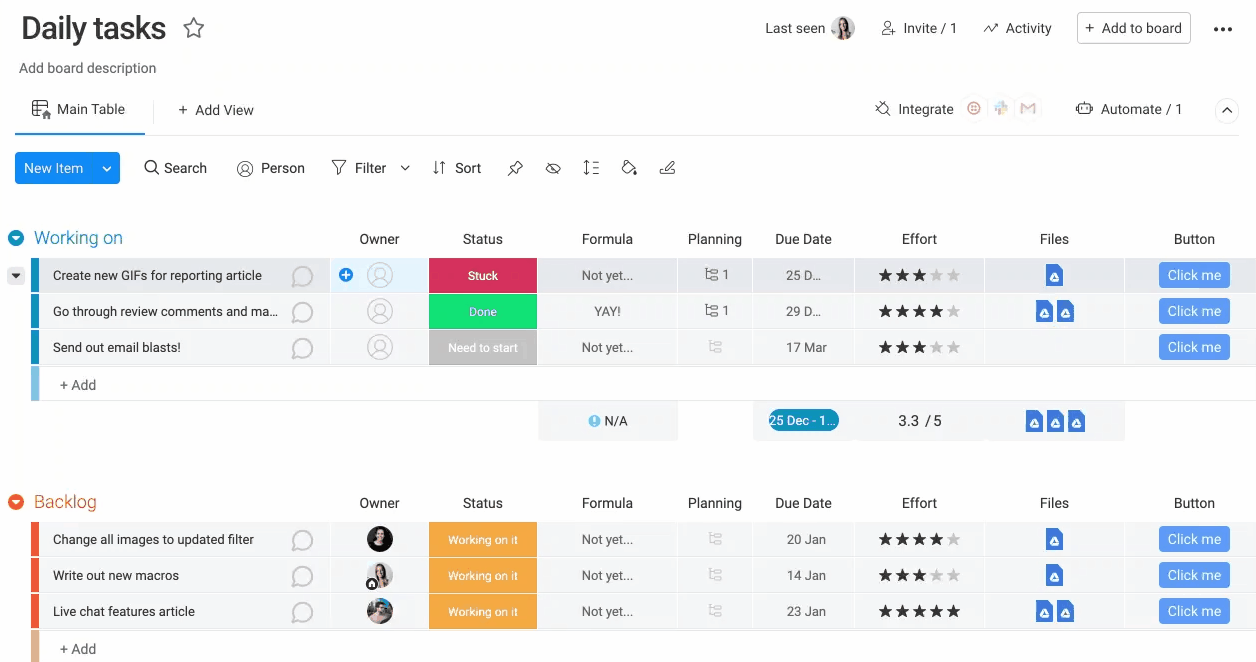Open Planning subitems for Create new GIFs row
Screen dimensions: 1256x662
[716, 275]
